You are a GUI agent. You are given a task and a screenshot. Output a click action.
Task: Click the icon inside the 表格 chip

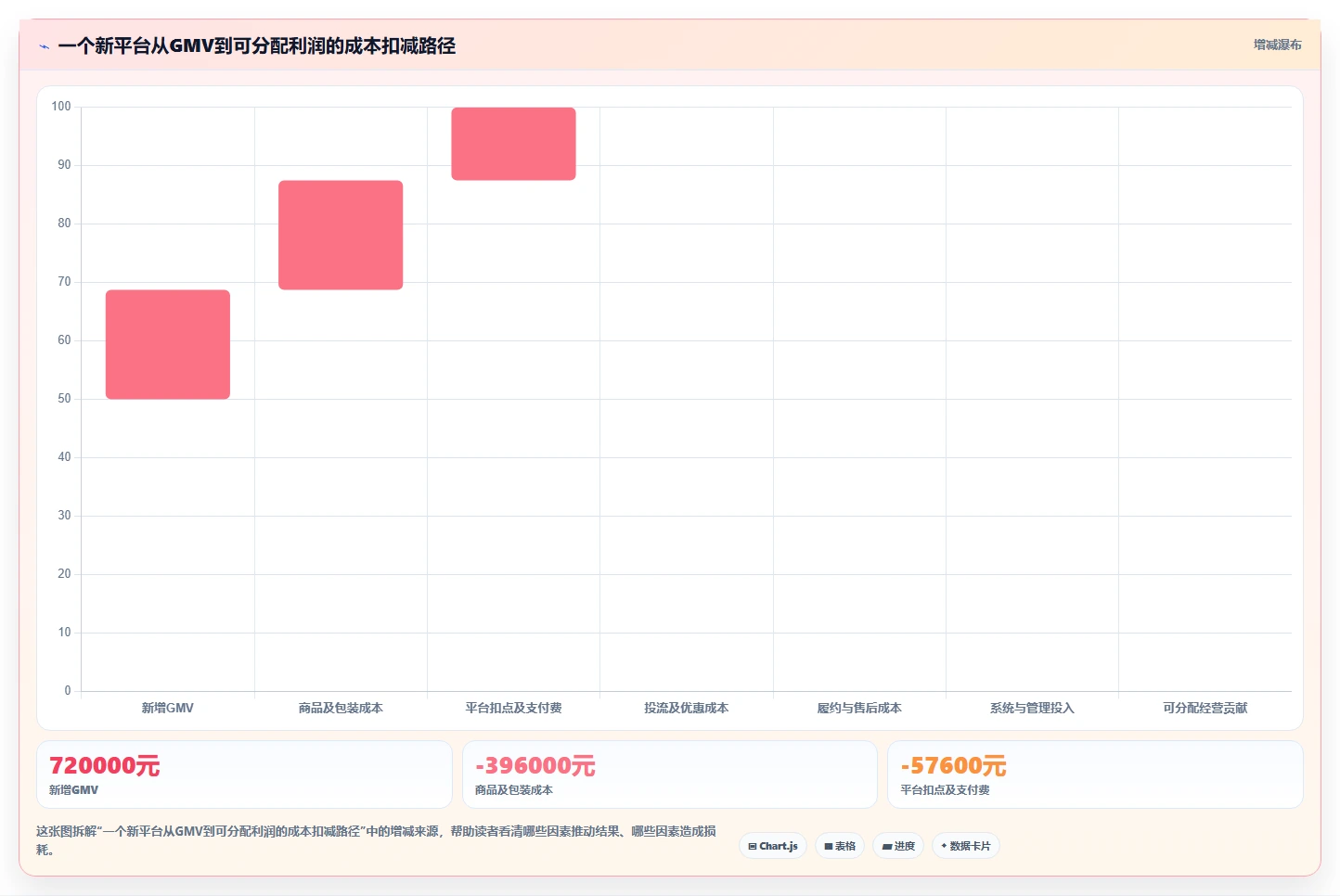coord(829,846)
